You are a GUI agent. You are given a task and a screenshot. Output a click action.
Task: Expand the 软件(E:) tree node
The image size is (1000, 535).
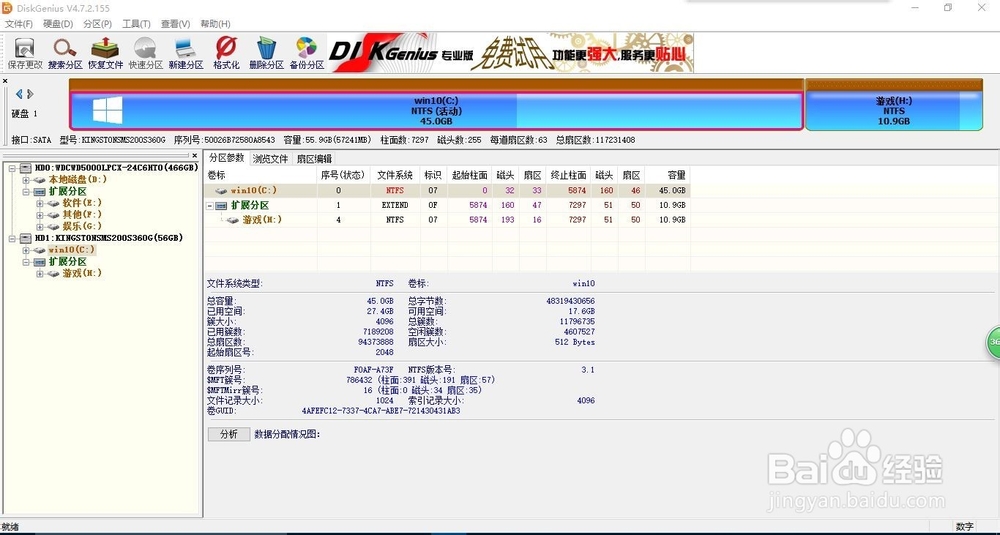point(40,203)
